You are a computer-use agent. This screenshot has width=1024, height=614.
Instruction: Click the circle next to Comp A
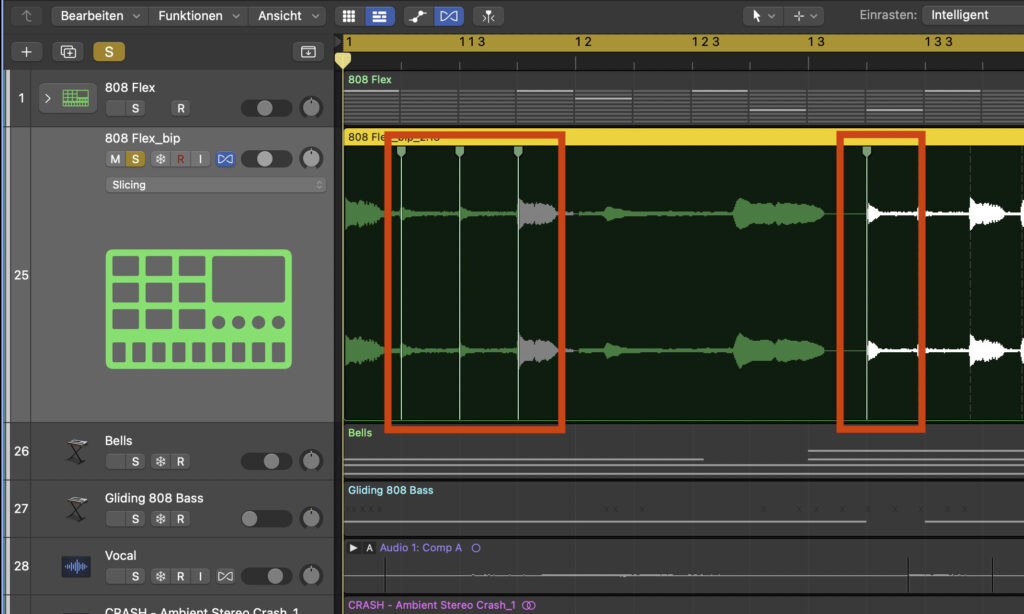[476, 548]
